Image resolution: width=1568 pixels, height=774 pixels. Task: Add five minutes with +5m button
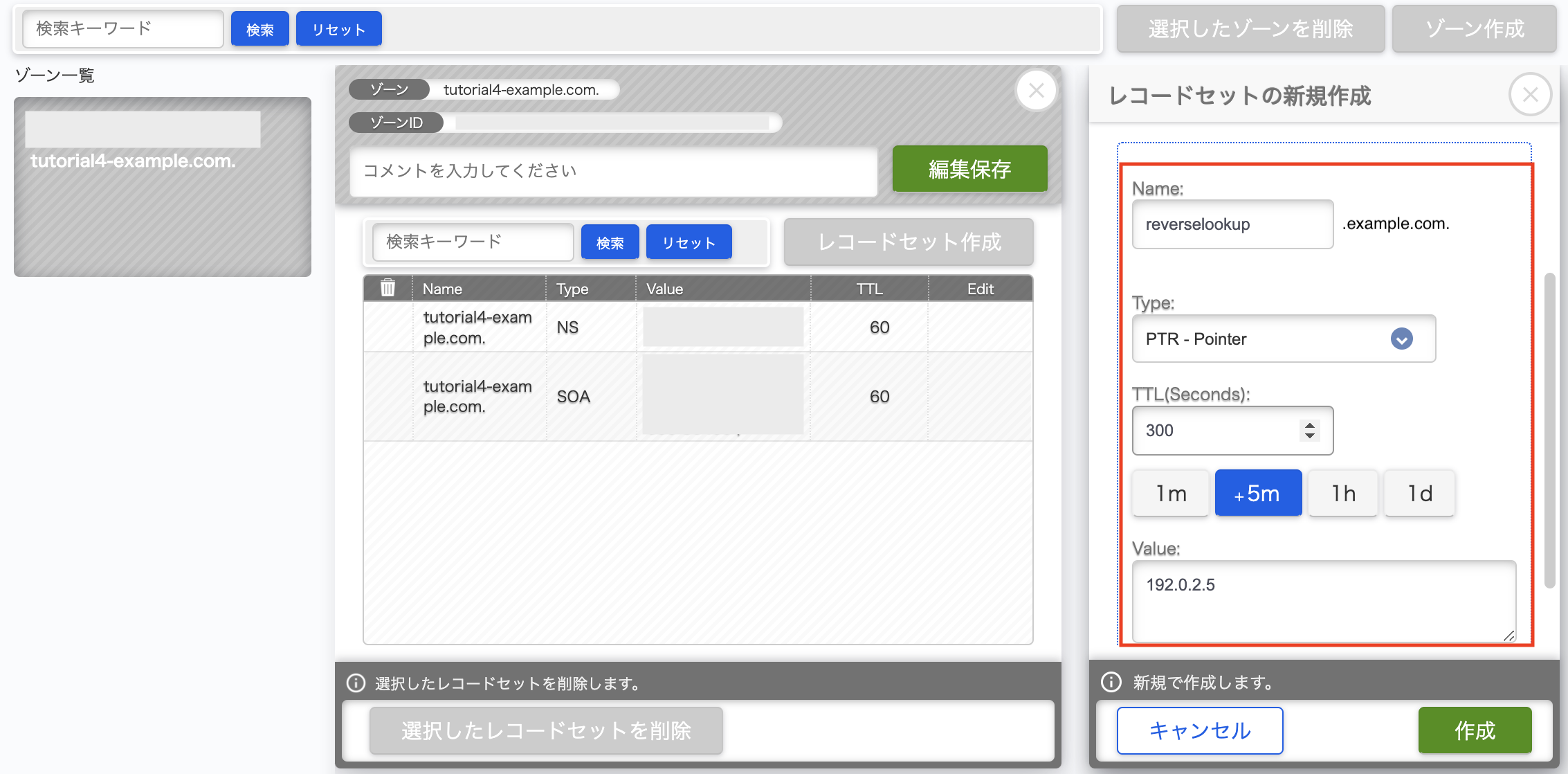(1258, 493)
